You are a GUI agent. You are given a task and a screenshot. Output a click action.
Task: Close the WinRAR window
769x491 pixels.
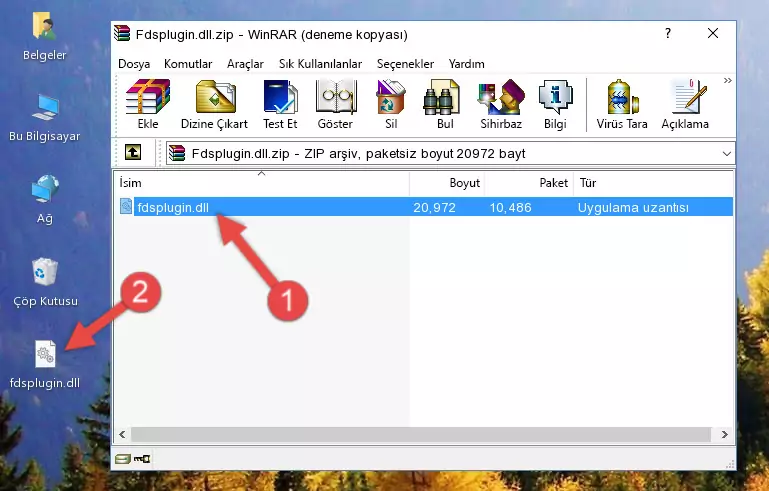[x=713, y=33]
